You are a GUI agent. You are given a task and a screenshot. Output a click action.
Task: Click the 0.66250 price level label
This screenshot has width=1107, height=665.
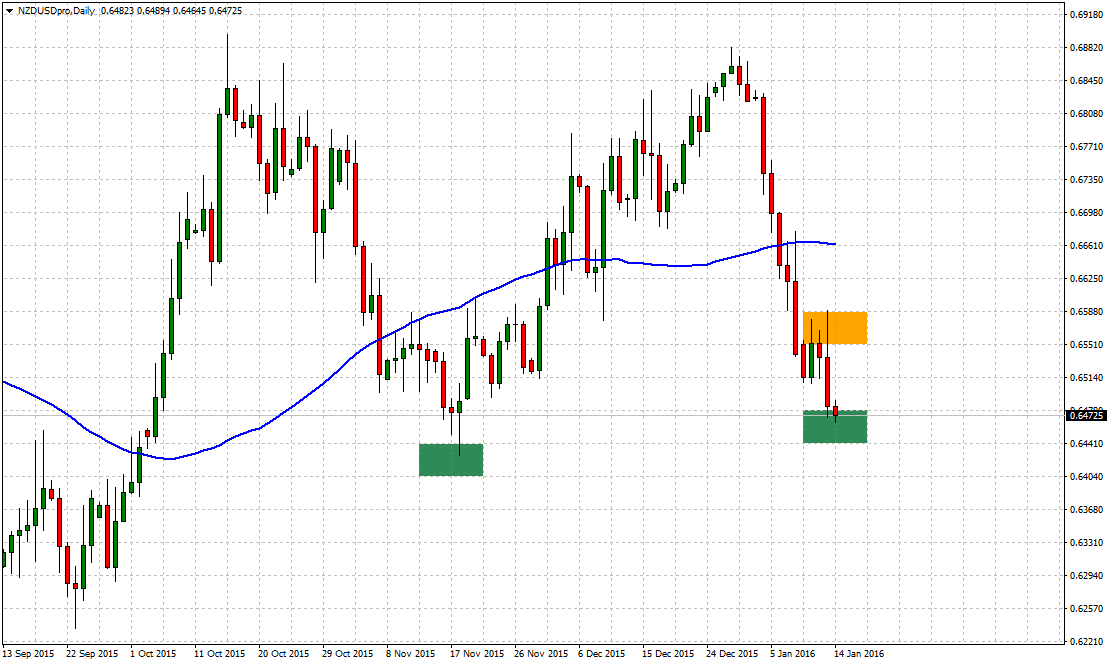tap(1086, 279)
